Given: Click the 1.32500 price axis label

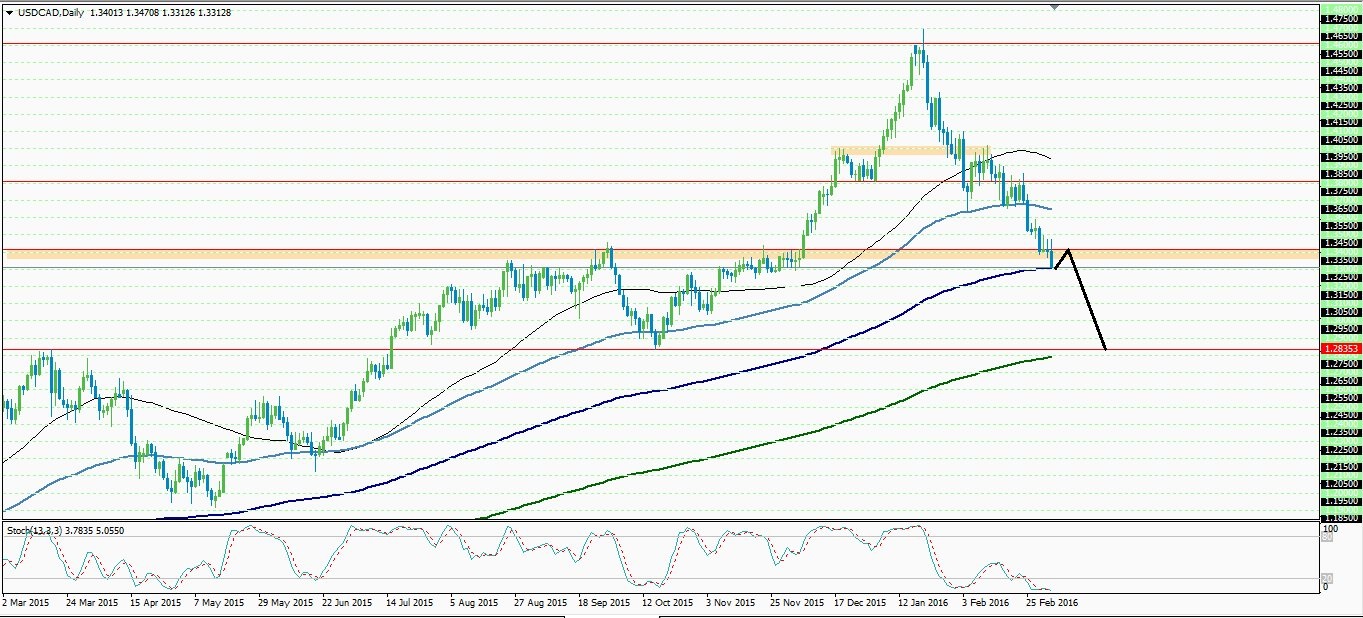Looking at the screenshot, I should click(x=1340, y=277).
